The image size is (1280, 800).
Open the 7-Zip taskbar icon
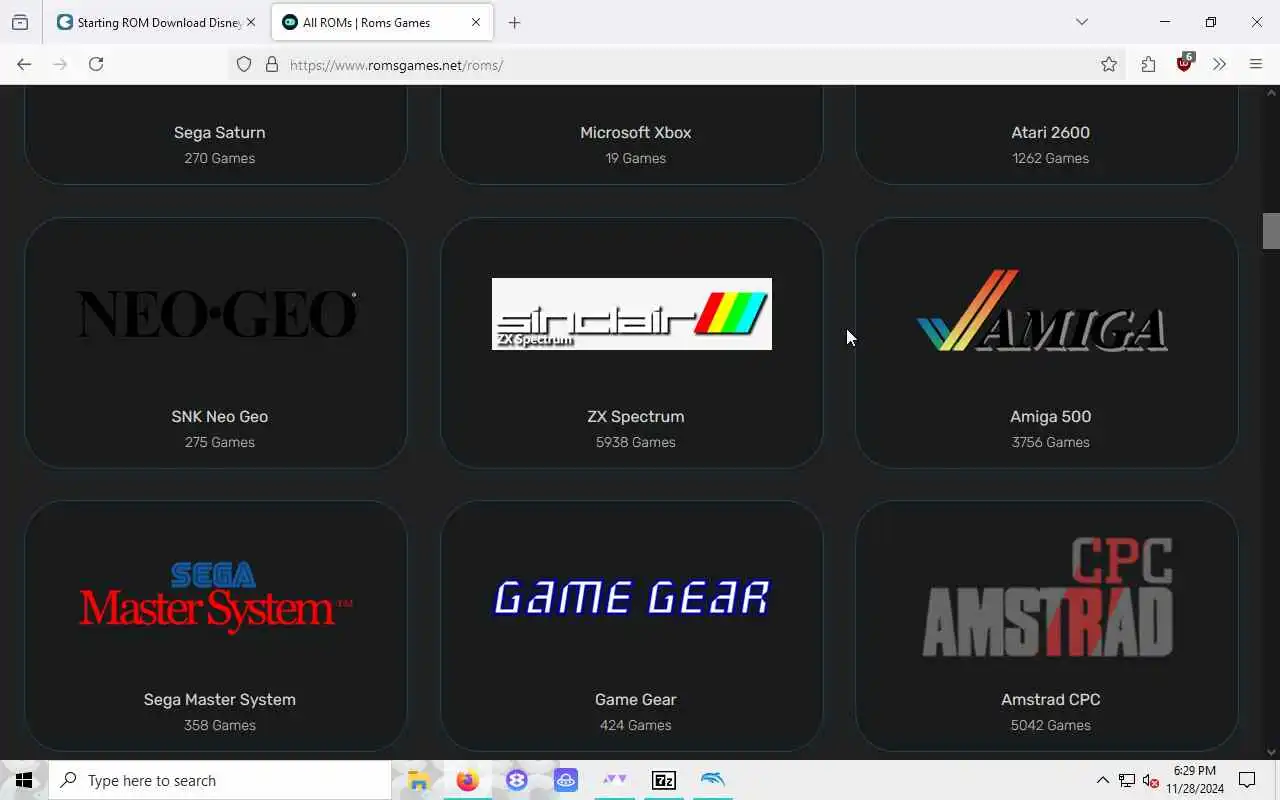click(664, 780)
